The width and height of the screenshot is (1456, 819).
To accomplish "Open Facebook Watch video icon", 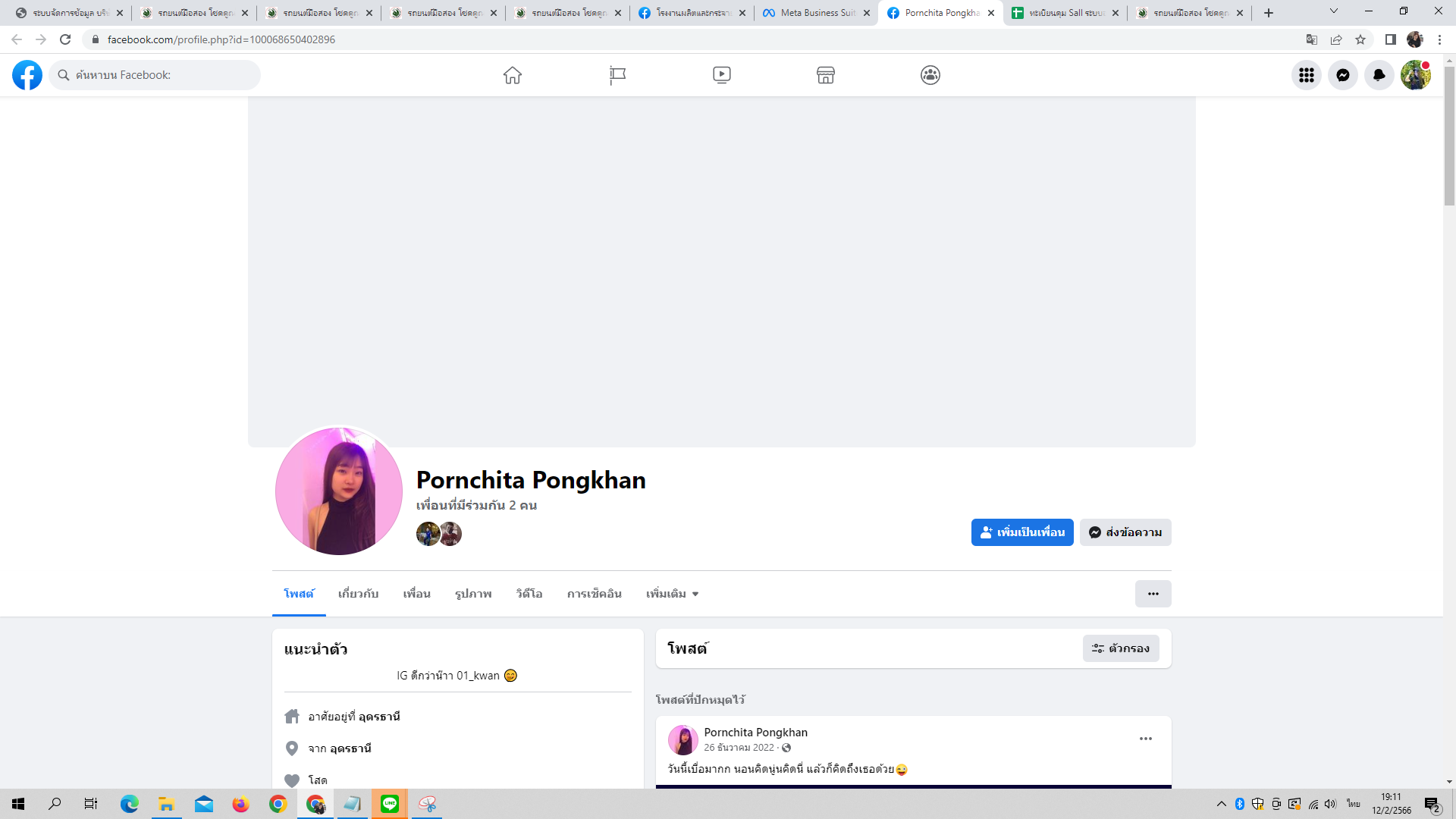I will pyautogui.click(x=721, y=75).
